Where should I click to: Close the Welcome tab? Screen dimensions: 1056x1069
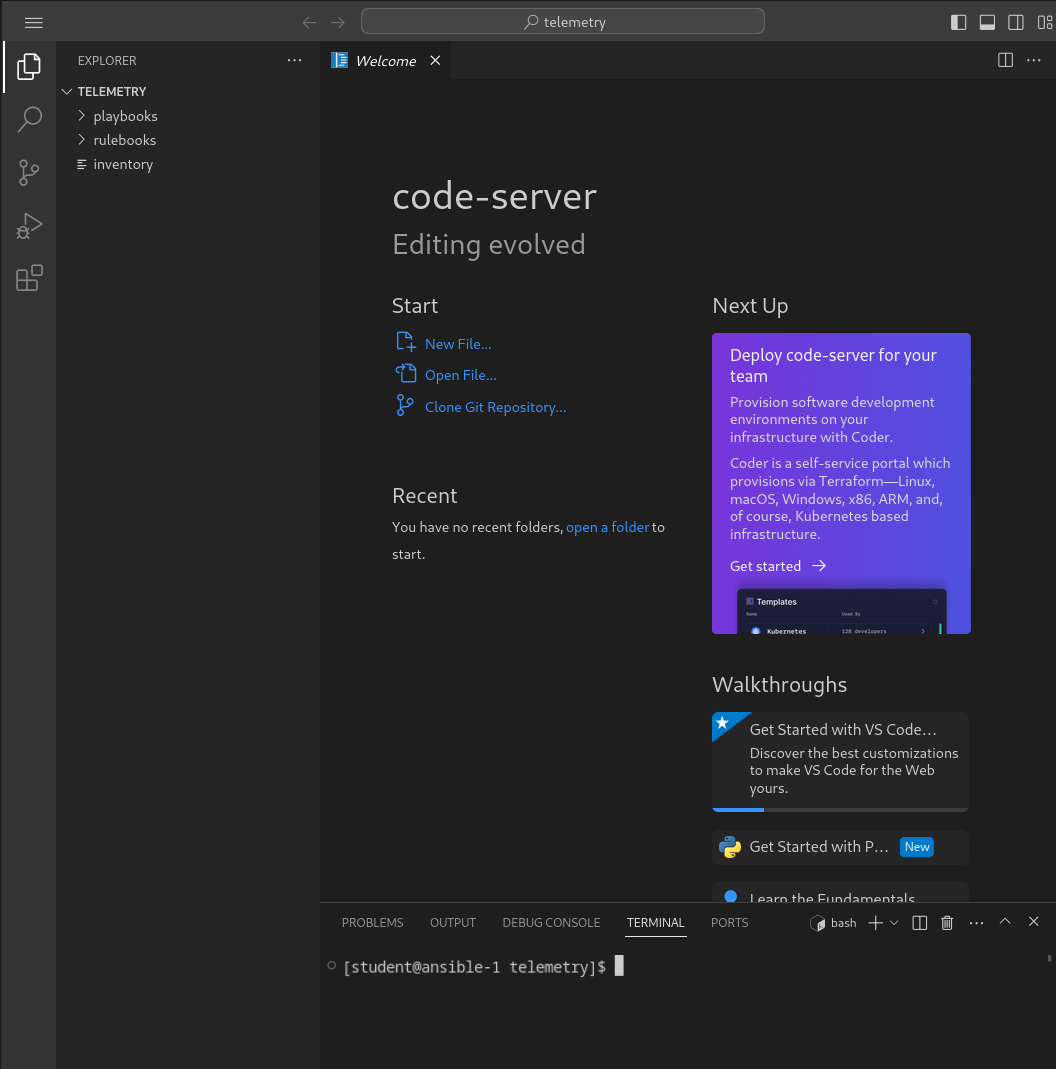[435, 61]
